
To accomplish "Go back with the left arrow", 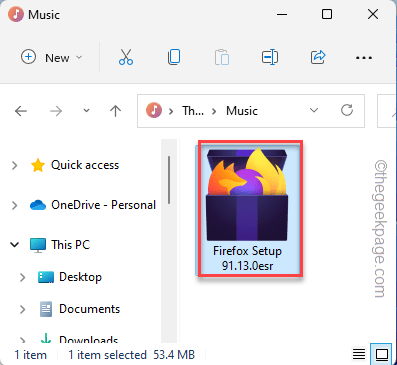I will click(x=21, y=111).
